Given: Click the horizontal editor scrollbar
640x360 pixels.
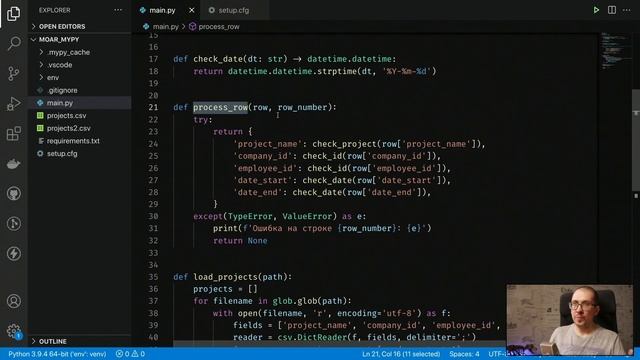Looking at the screenshot, I should pos(339,344).
